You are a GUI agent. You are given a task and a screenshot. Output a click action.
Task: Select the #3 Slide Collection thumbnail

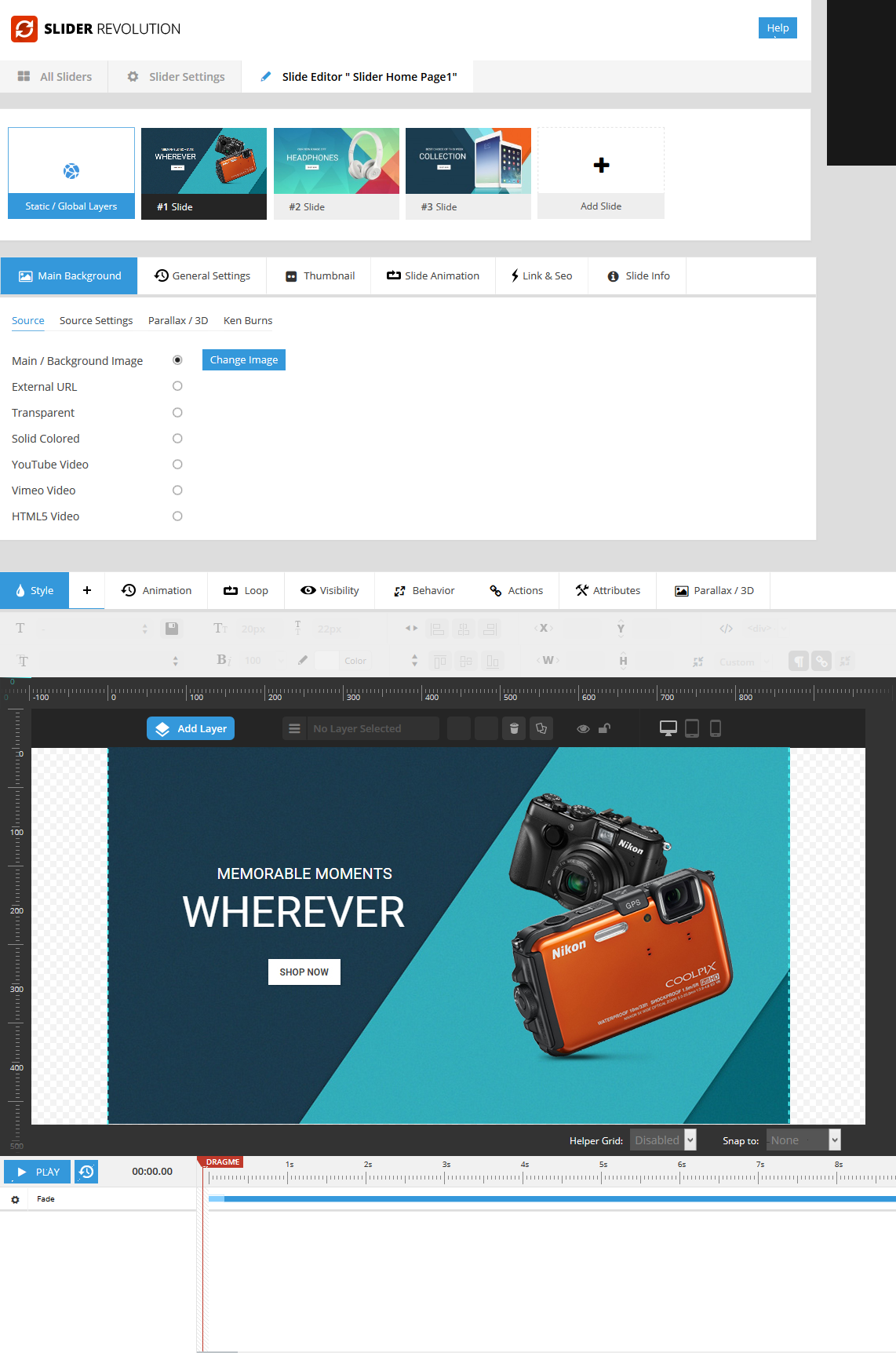pyautogui.click(x=468, y=173)
